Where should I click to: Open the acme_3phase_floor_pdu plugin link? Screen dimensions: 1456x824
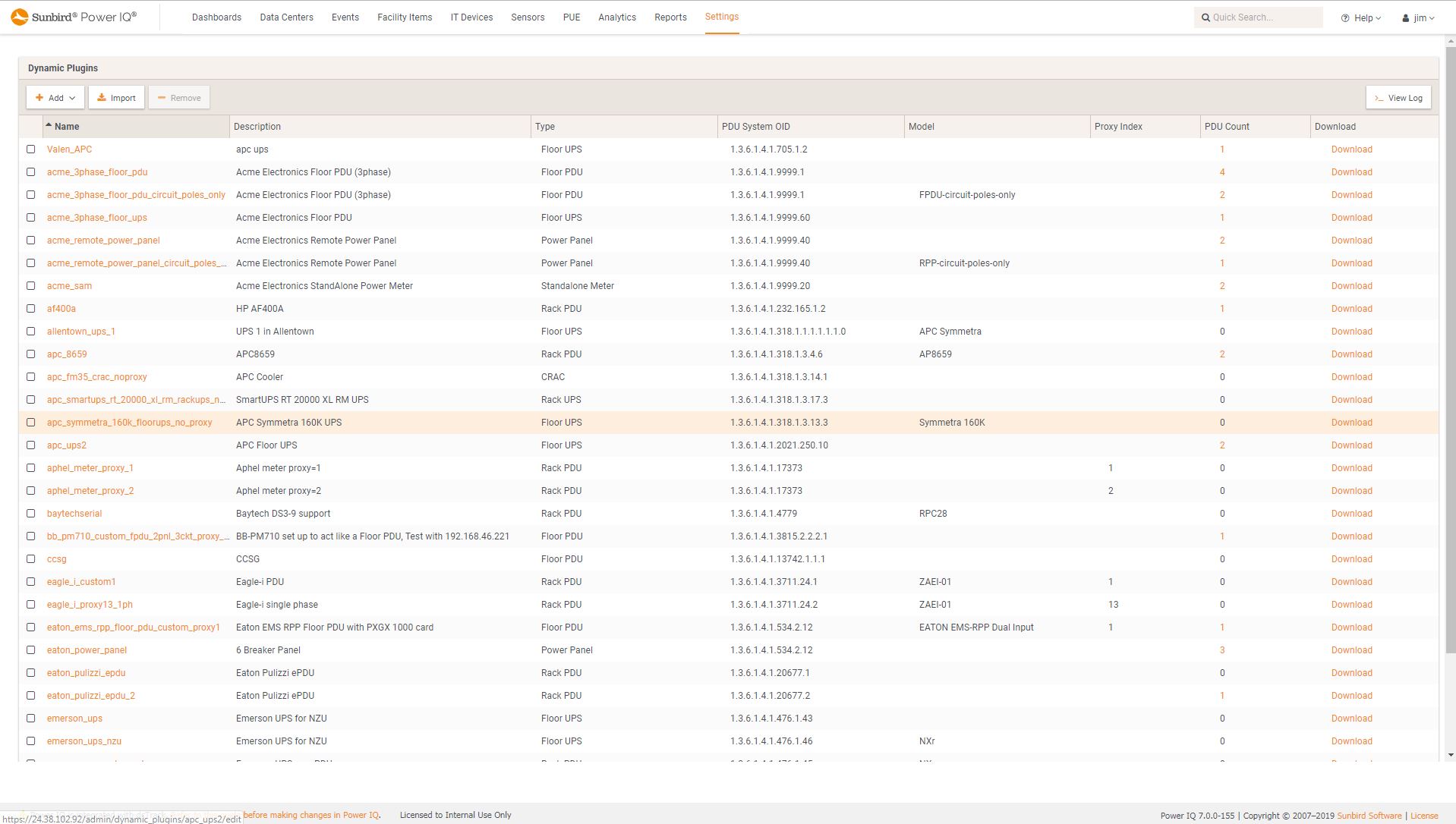click(97, 172)
